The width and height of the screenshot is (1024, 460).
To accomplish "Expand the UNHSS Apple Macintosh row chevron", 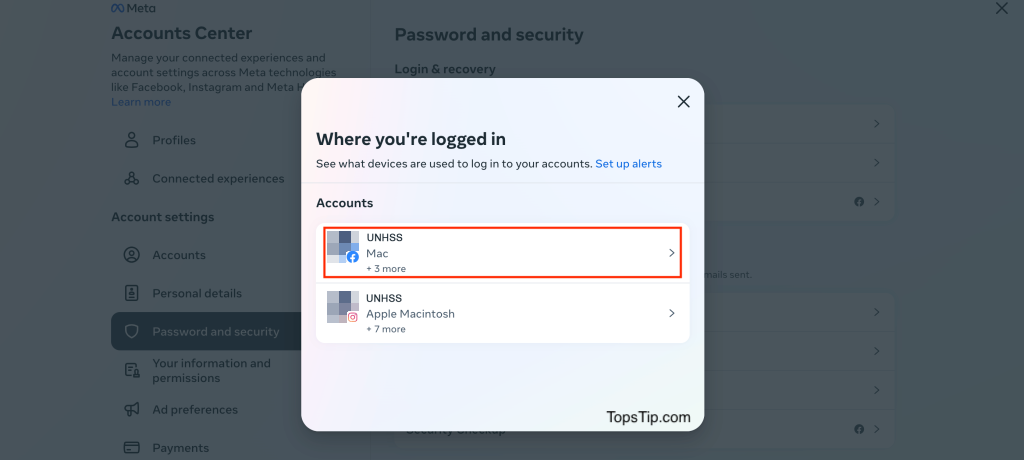I will tap(671, 313).
